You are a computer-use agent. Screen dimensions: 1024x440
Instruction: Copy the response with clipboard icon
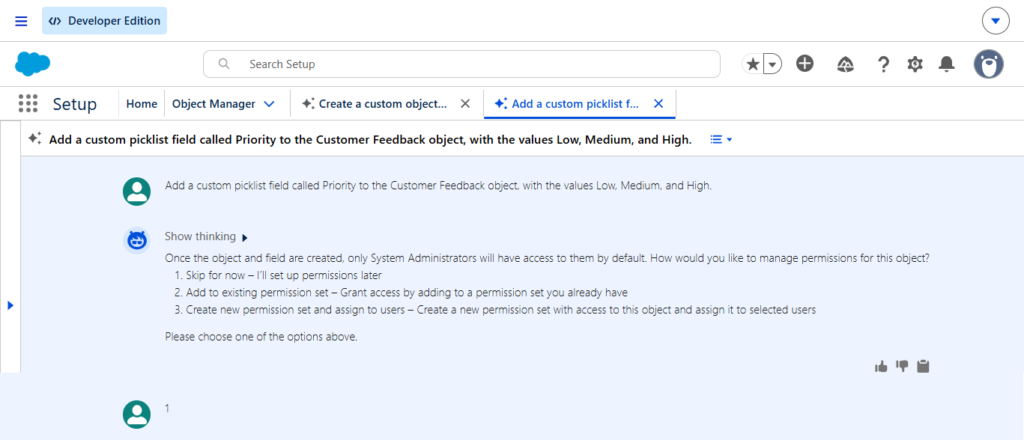pos(923,366)
